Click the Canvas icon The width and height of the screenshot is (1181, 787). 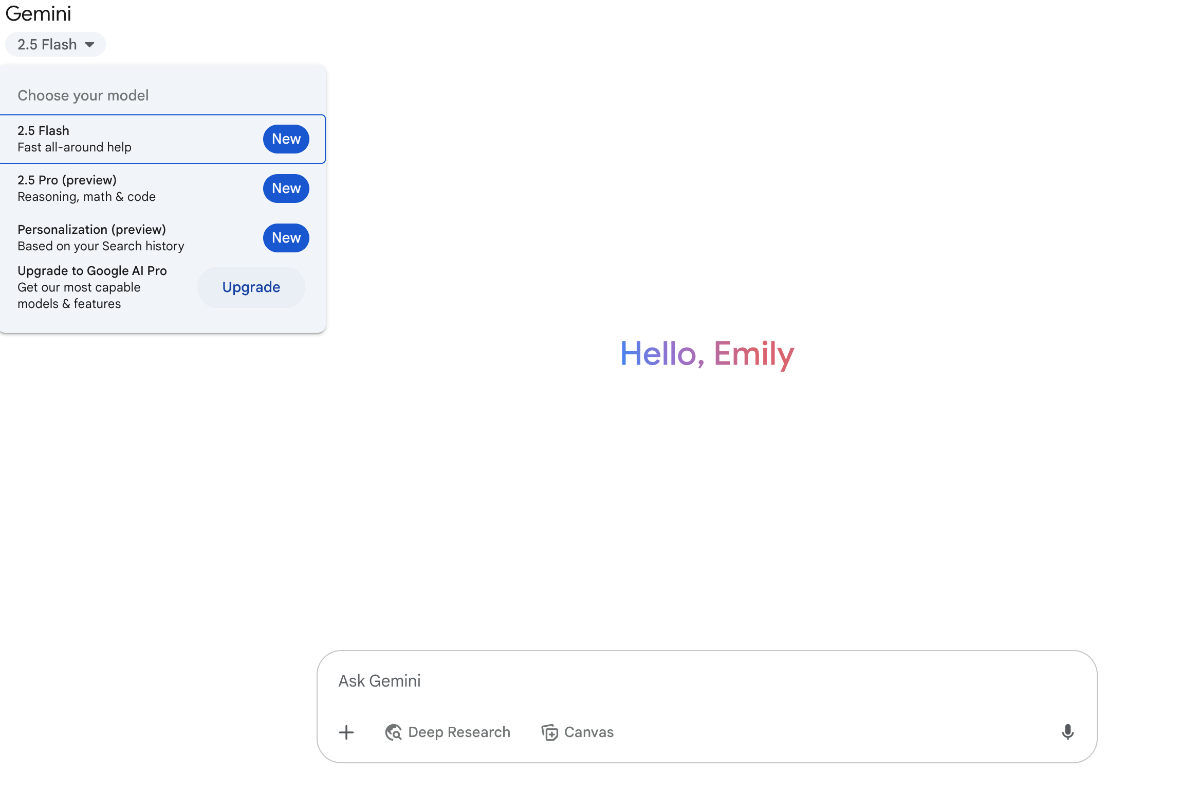[x=550, y=732]
